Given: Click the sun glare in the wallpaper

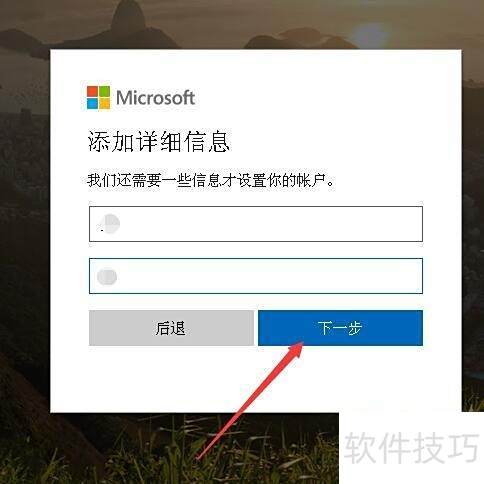Looking at the screenshot, I should [369, 35].
